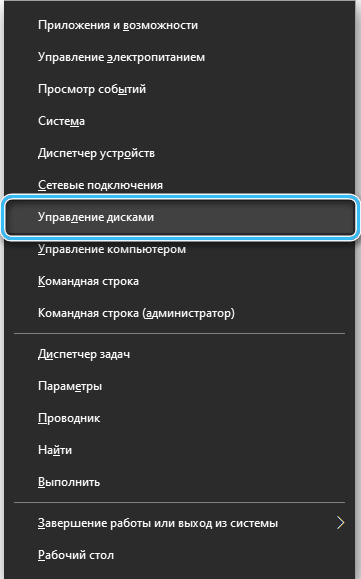Launch Диспетчер устройств
The width and height of the screenshot is (361, 579).
click(180, 153)
